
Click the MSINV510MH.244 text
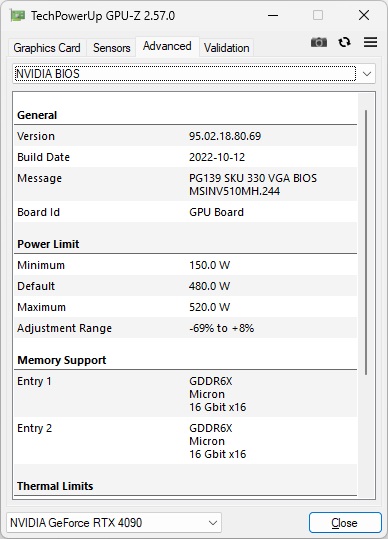[x=234, y=191]
